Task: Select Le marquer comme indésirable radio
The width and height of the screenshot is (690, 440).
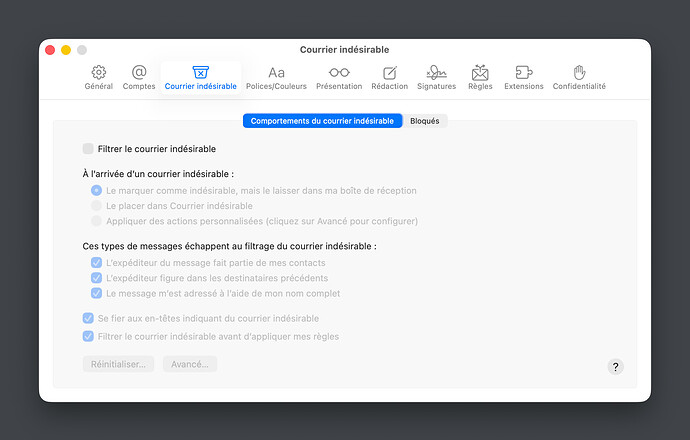Action: click(x=96, y=191)
